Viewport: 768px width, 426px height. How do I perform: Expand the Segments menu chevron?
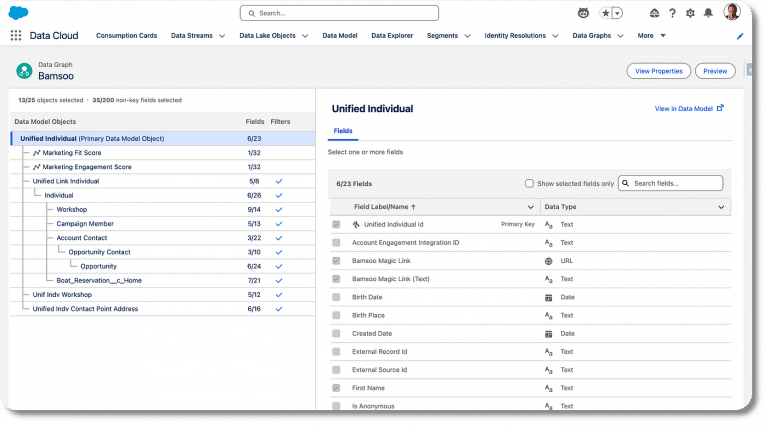(x=467, y=36)
